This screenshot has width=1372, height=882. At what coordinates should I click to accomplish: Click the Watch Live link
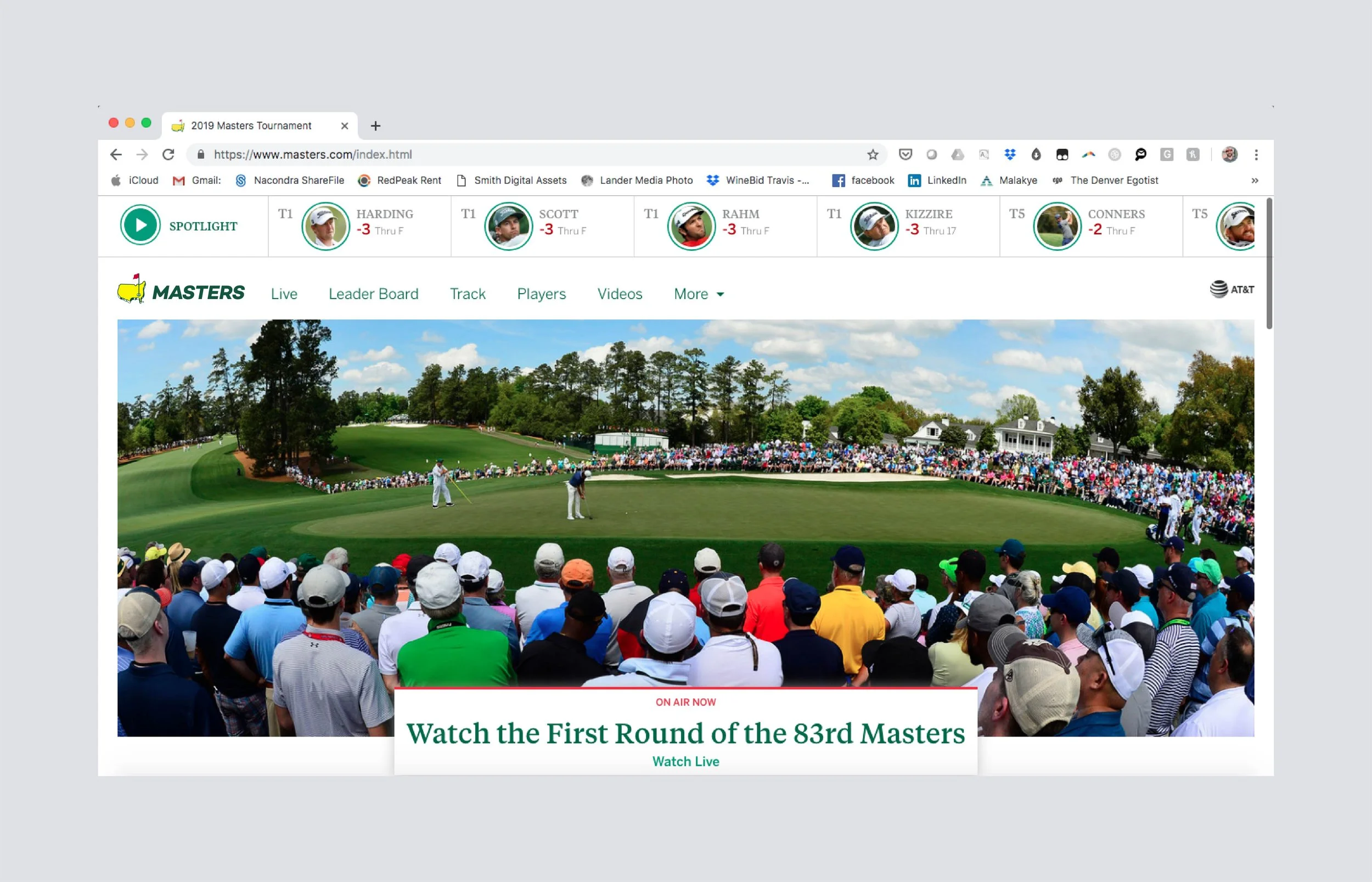click(685, 761)
